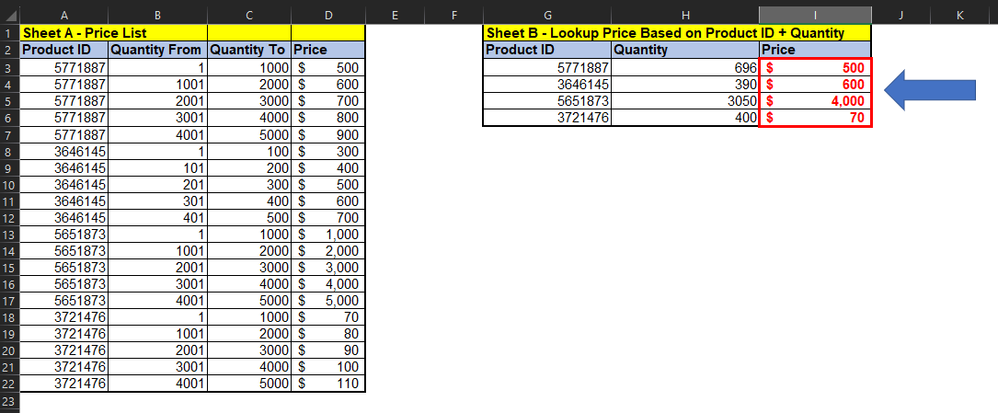
Task: Select column D header
Action: tap(328, 15)
